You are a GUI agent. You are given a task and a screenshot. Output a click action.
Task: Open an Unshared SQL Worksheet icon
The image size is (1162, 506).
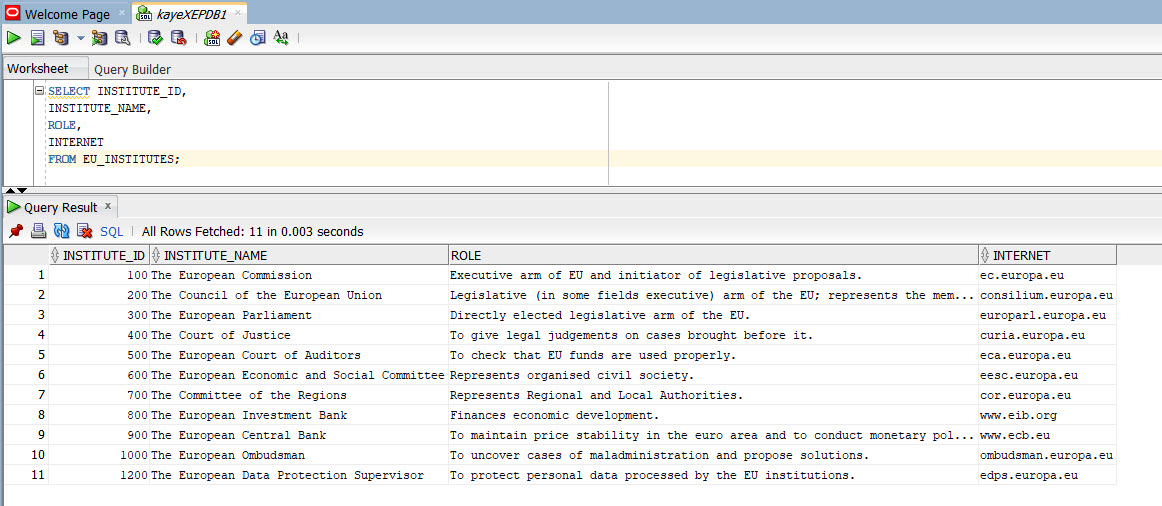point(212,37)
